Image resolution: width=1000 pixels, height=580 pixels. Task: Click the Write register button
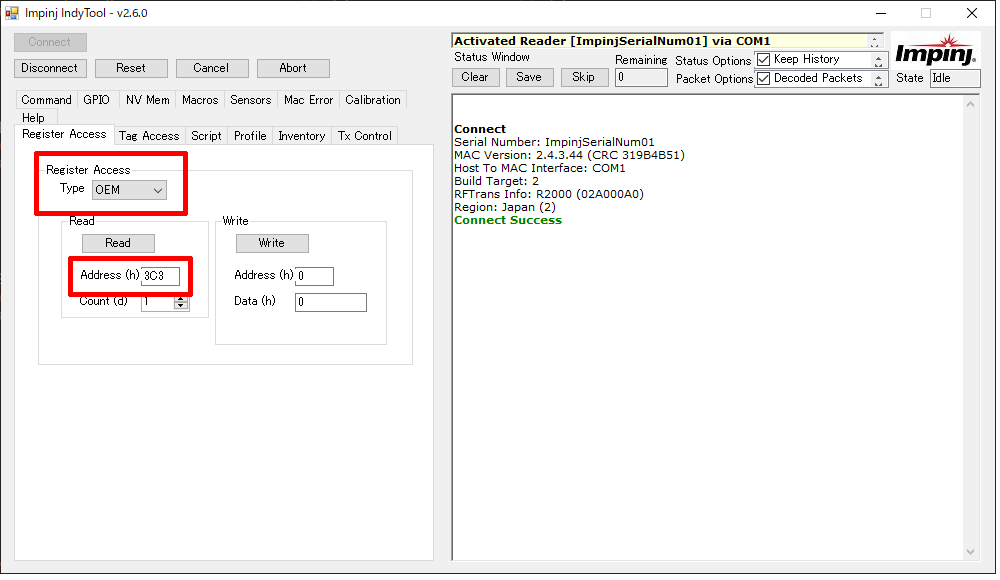[x=272, y=243]
